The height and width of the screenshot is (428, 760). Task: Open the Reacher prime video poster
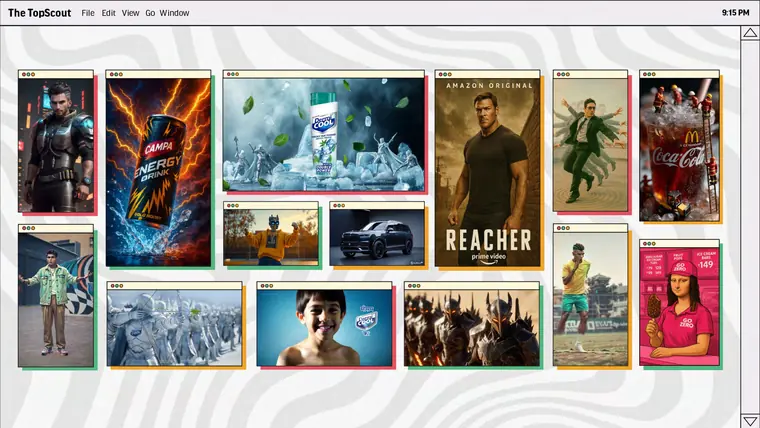coord(487,172)
